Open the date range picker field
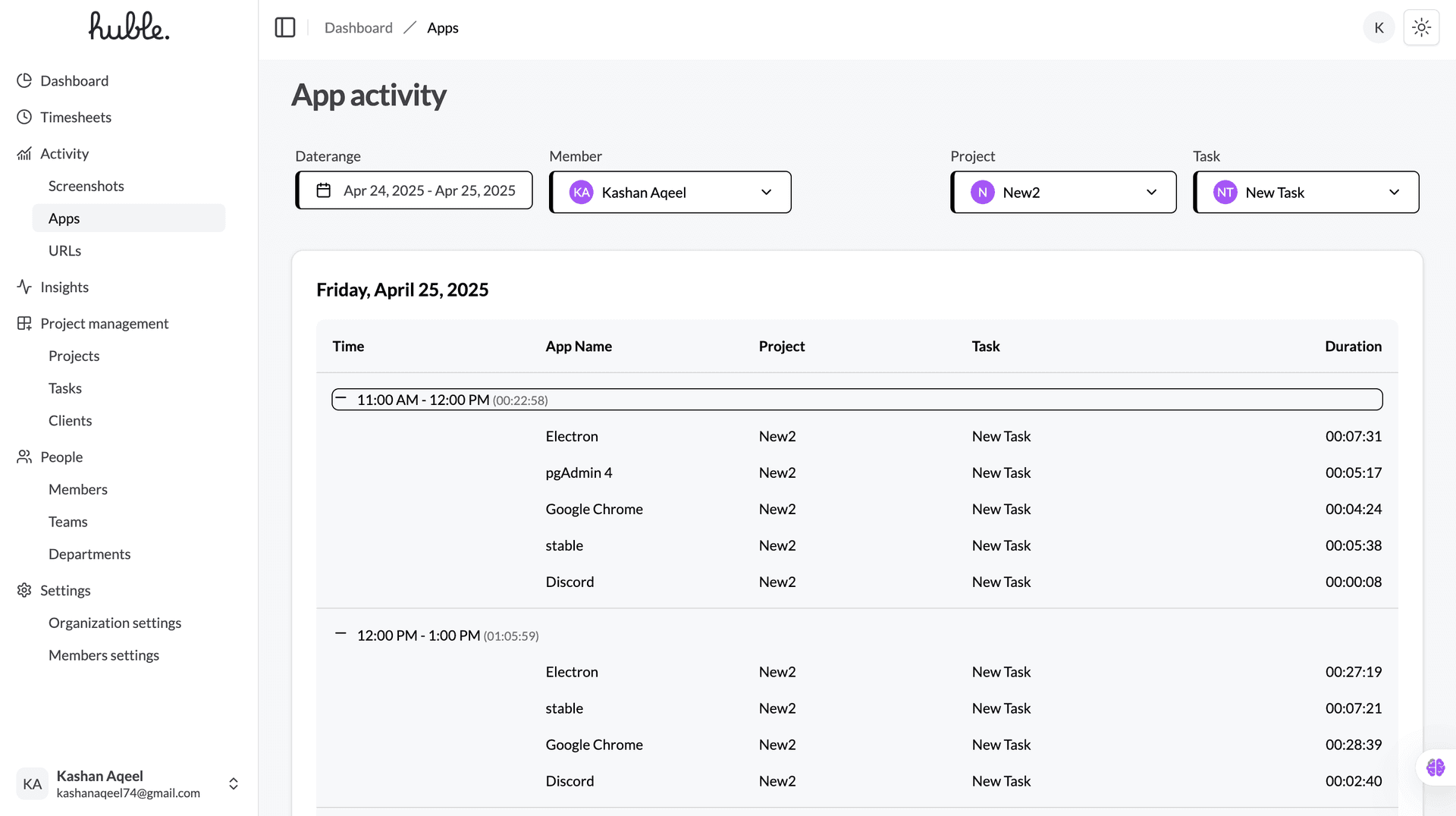1456x816 pixels. click(x=413, y=190)
